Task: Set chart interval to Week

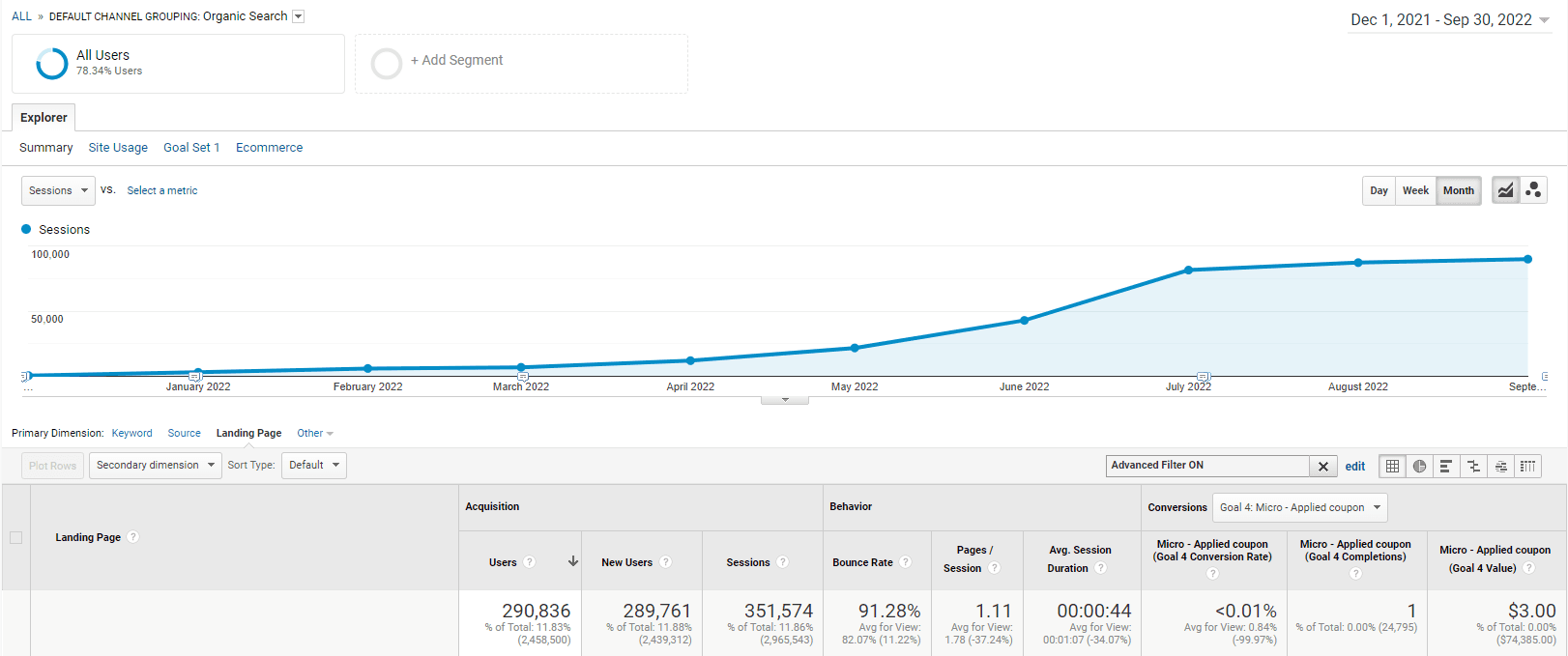Action: click(x=1415, y=190)
